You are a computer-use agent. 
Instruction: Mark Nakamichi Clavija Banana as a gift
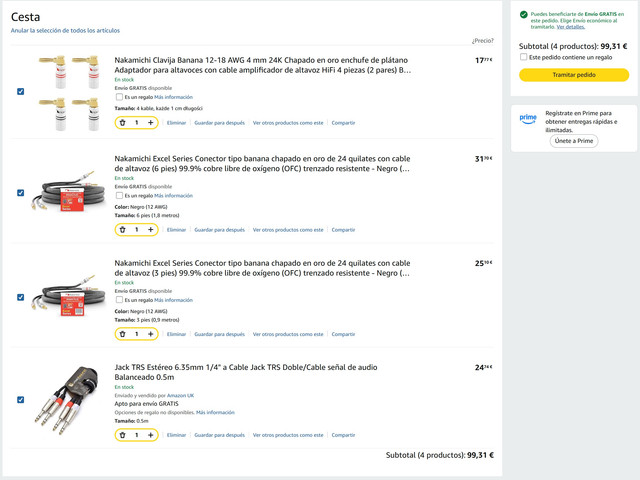pyautogui.click(x=119, y=97)
